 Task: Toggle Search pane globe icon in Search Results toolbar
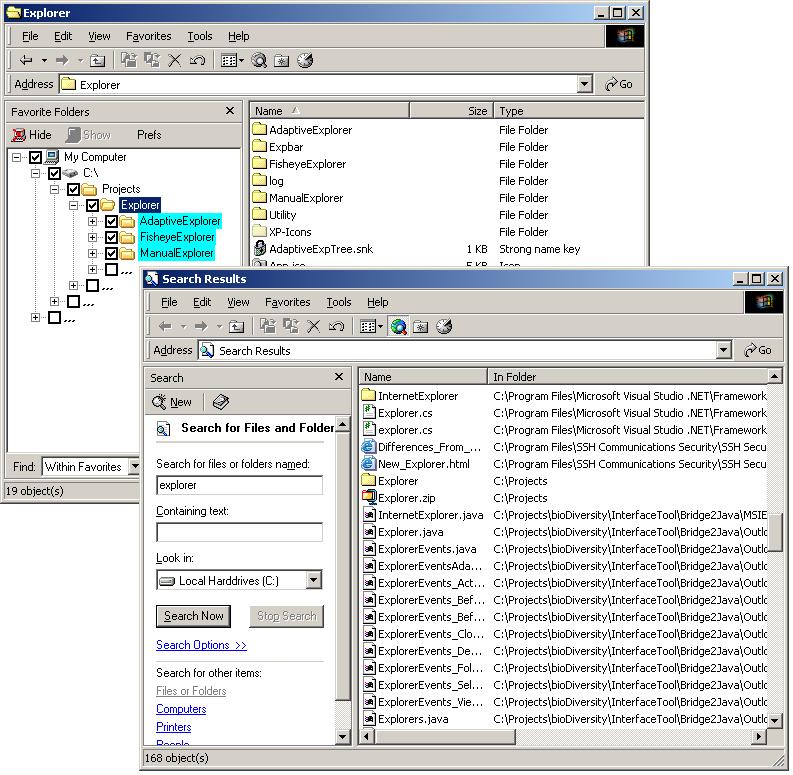399,326
